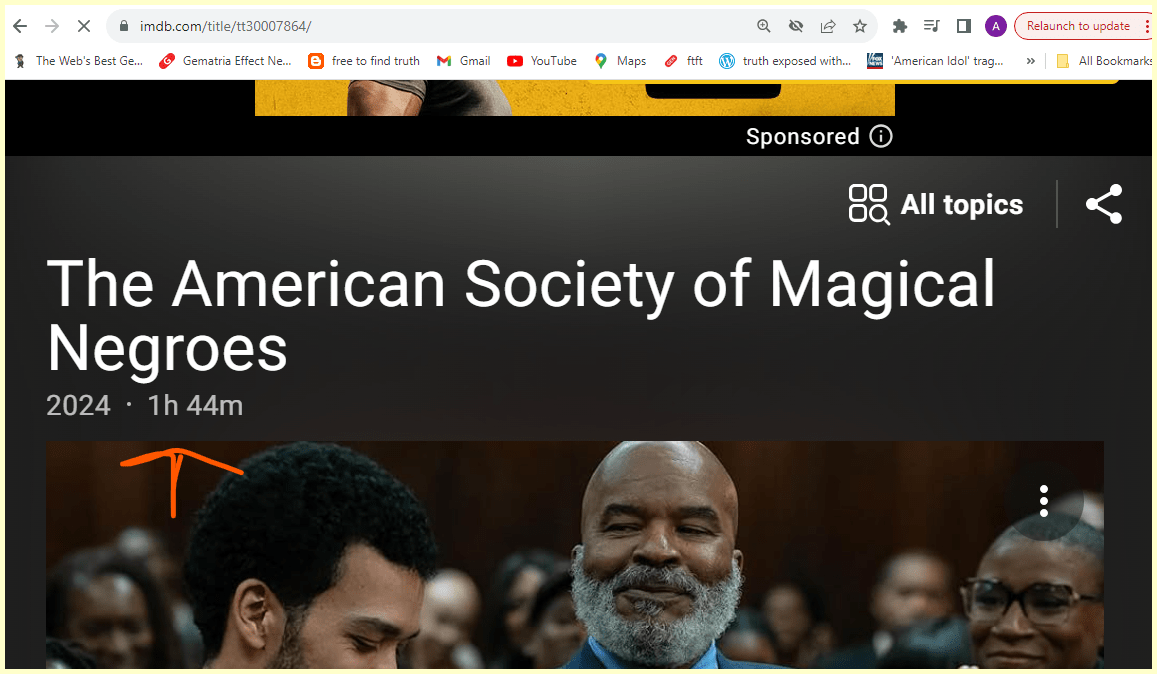Image resolution: width=1157 pixels, height=674 pixels.
Task: Click the browser back arrow
Action: click(20, 27)
